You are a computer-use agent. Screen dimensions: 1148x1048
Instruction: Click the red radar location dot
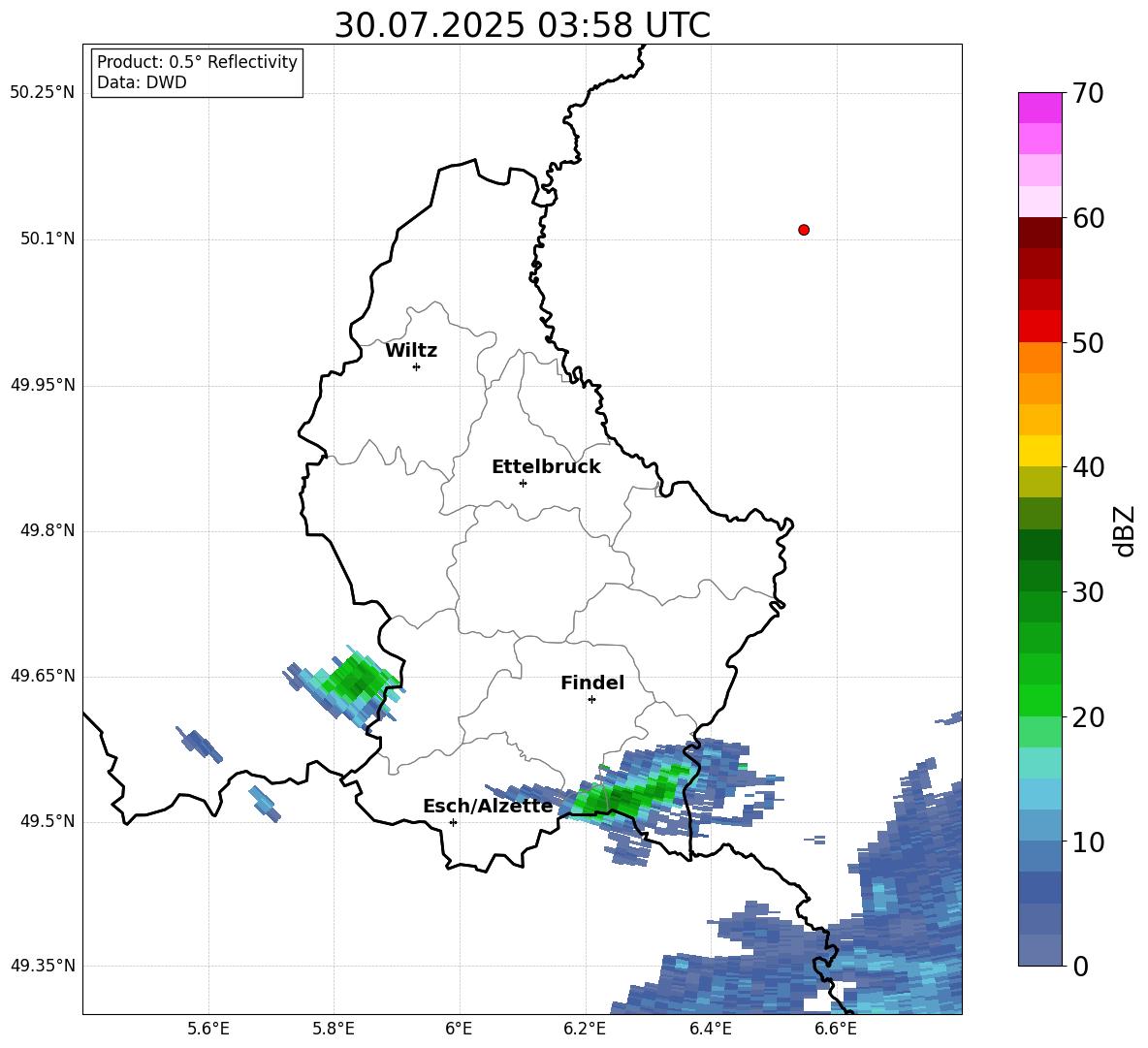(804, 230)
